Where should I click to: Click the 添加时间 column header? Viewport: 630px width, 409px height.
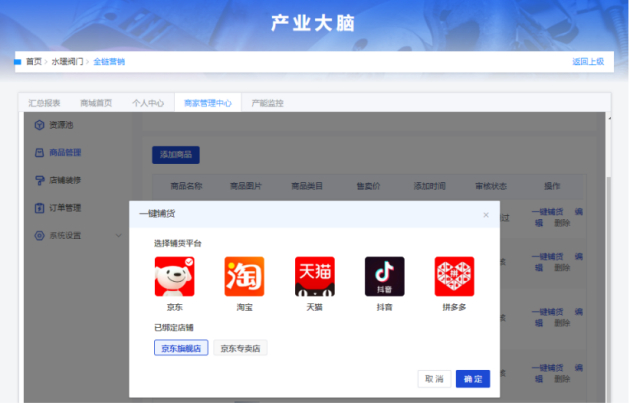pos(430,186)
